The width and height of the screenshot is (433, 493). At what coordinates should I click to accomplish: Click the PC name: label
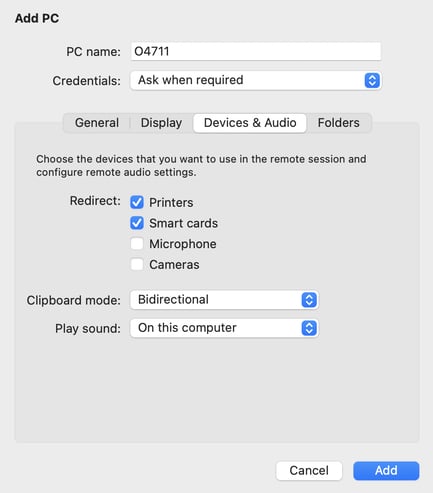(x=93, y=52)
